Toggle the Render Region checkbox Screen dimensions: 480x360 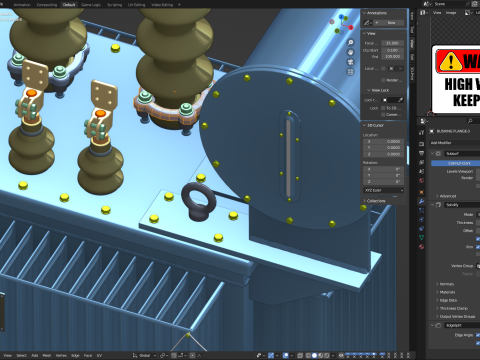[383, 80]
